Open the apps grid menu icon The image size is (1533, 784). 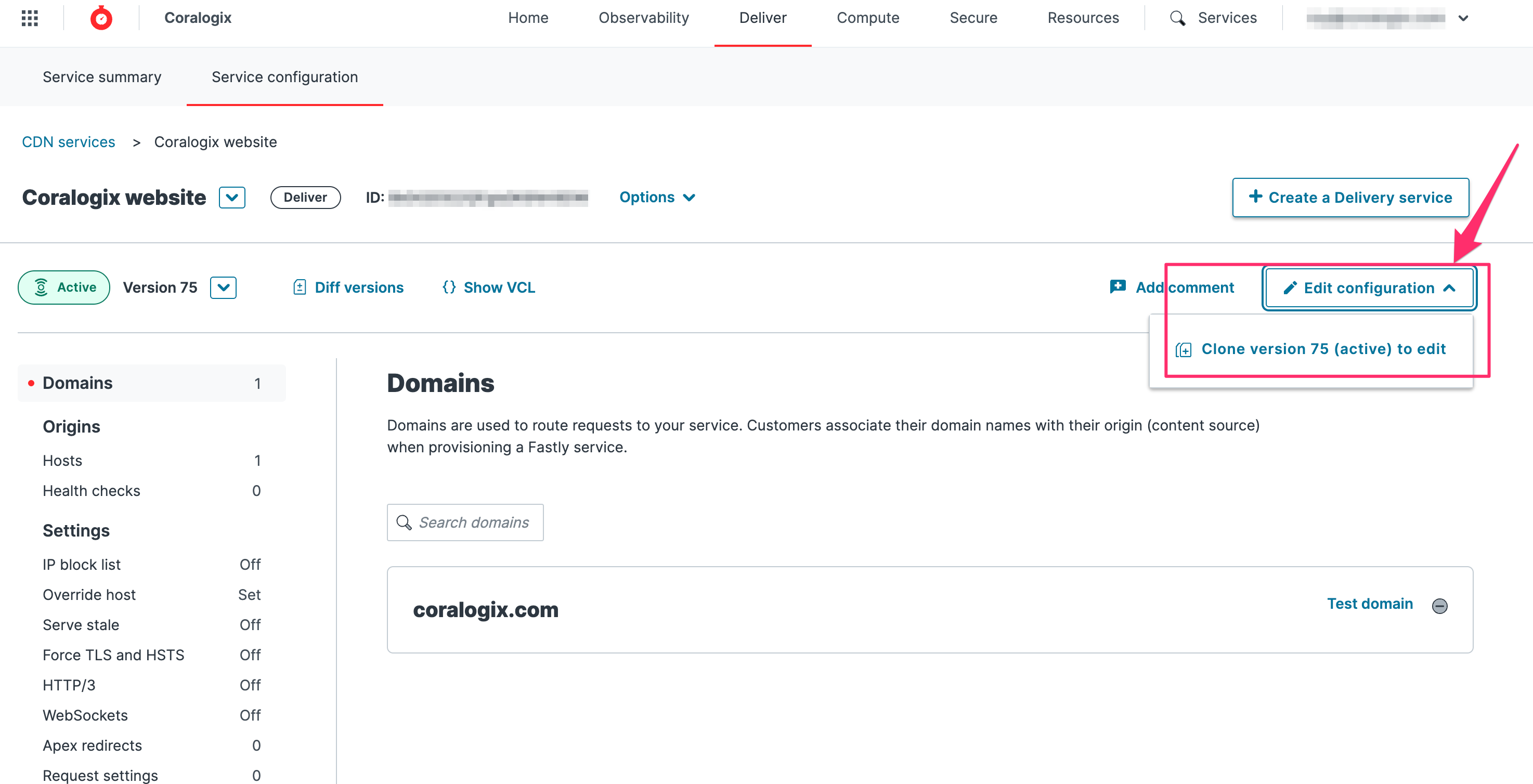(x=30, y=18)
